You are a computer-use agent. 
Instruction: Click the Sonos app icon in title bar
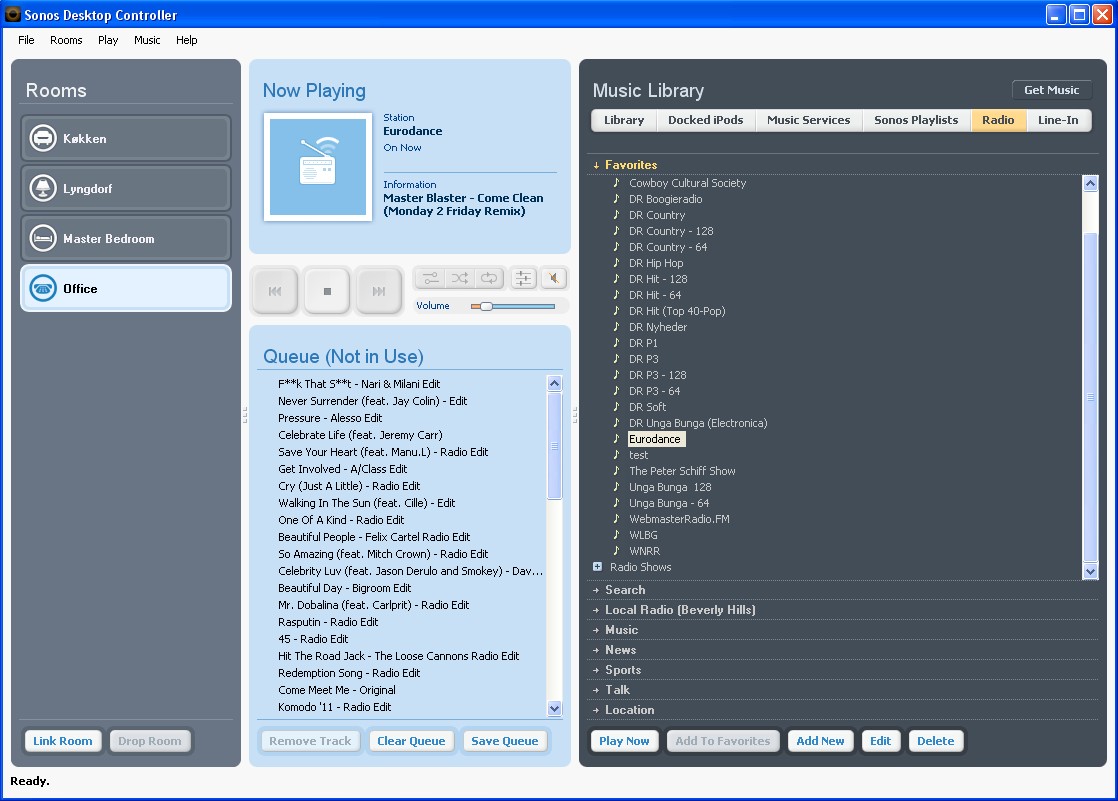(12, 14)
